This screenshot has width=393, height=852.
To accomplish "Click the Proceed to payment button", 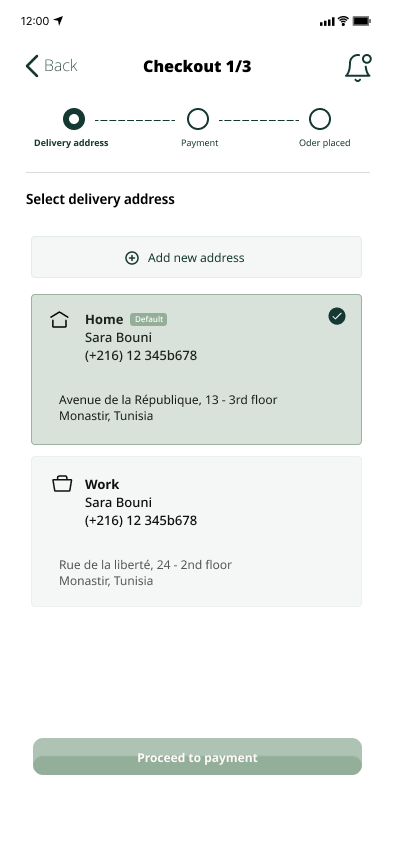I will 197,756.
